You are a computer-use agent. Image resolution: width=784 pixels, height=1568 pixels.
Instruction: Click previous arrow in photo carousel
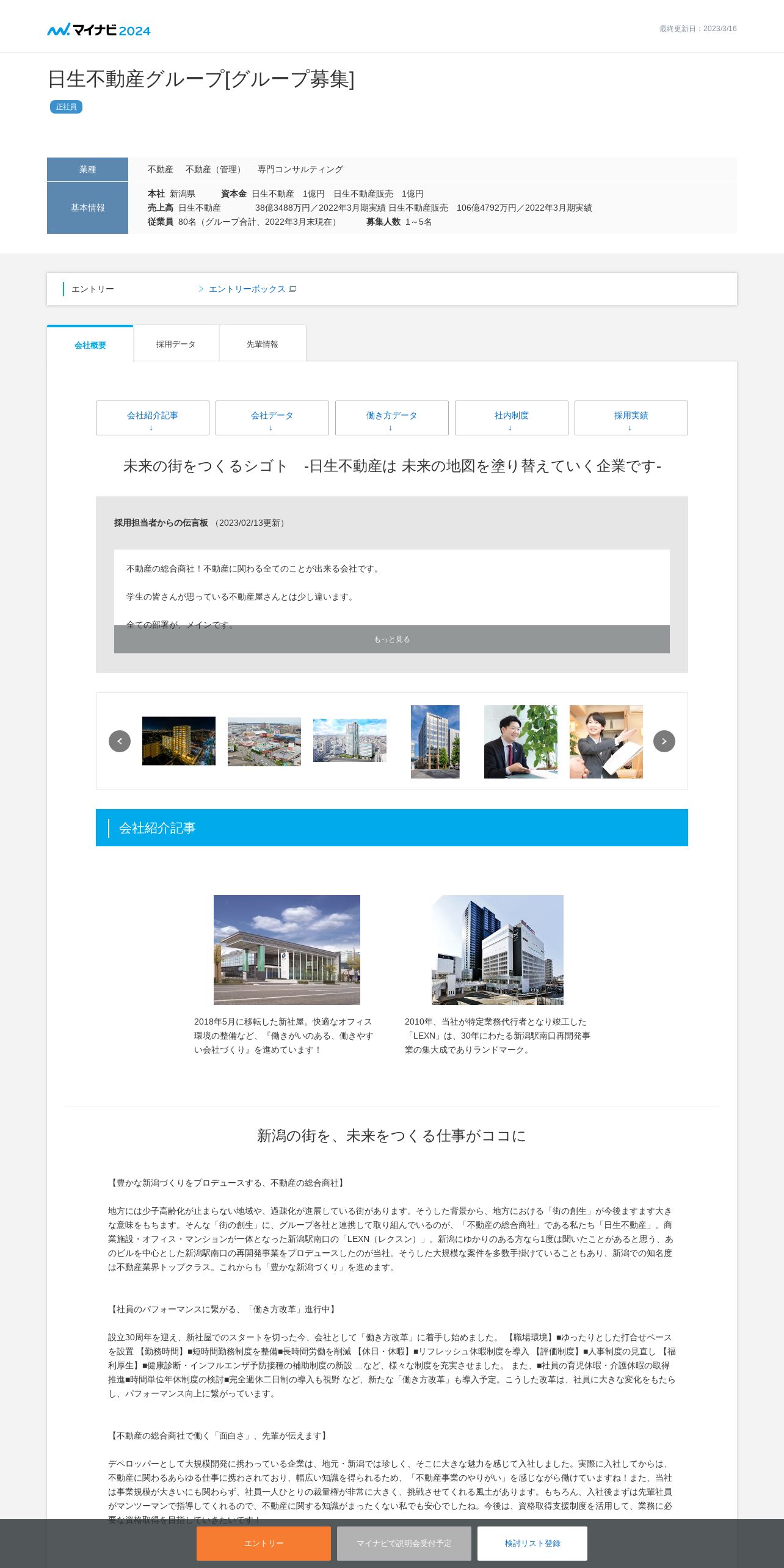click(x=120, y=741)
